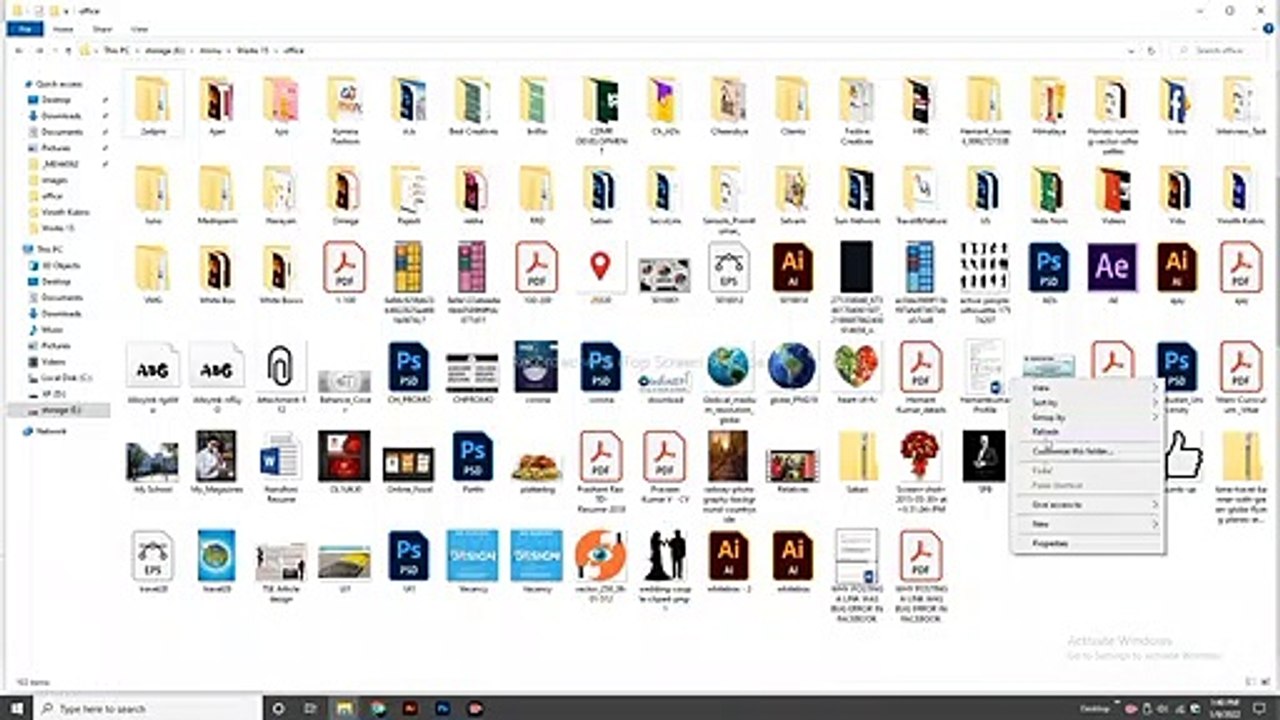The width and height of the screenshot is (1280, 720).
Task: Select the White Box folder
Action: tap(216, 273)
